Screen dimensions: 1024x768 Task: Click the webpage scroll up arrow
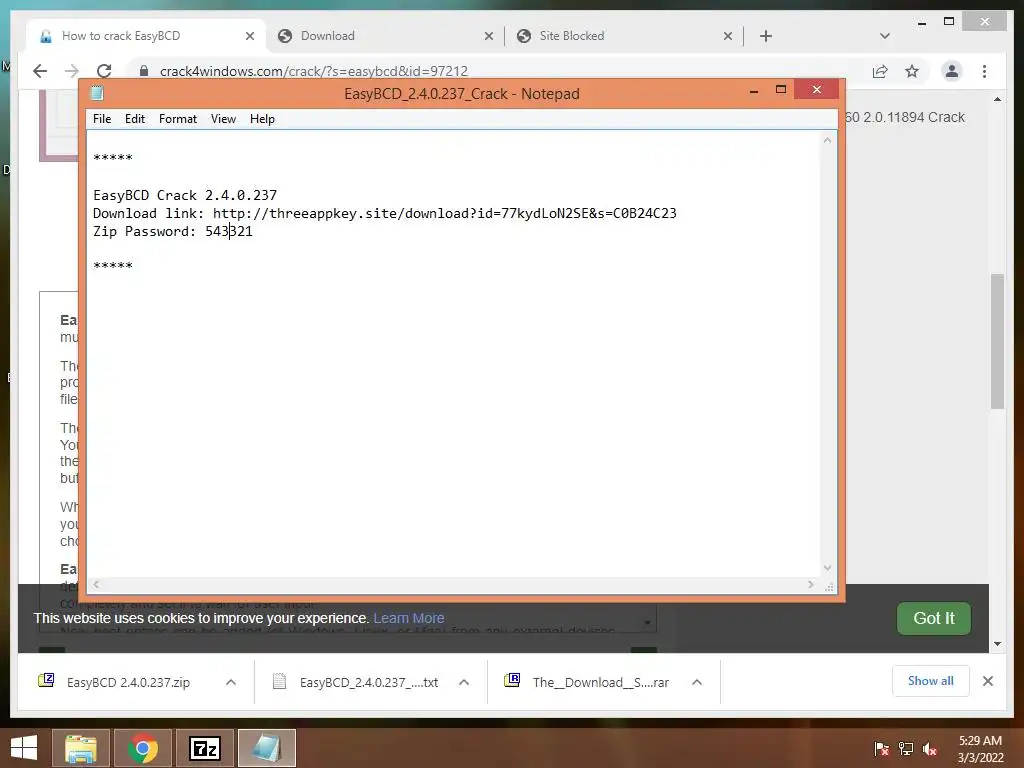[x=997, y=99]
